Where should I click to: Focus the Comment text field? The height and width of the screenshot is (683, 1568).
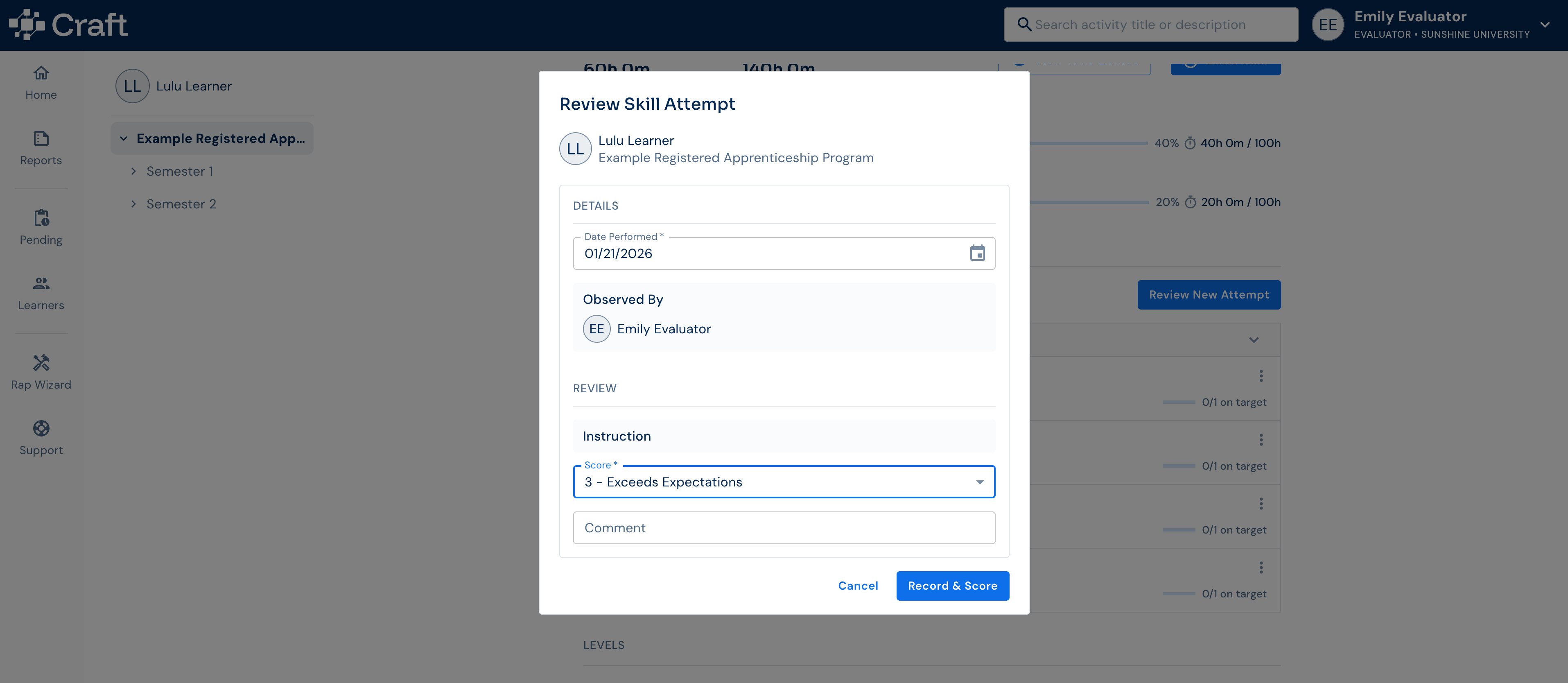(784, 528)
